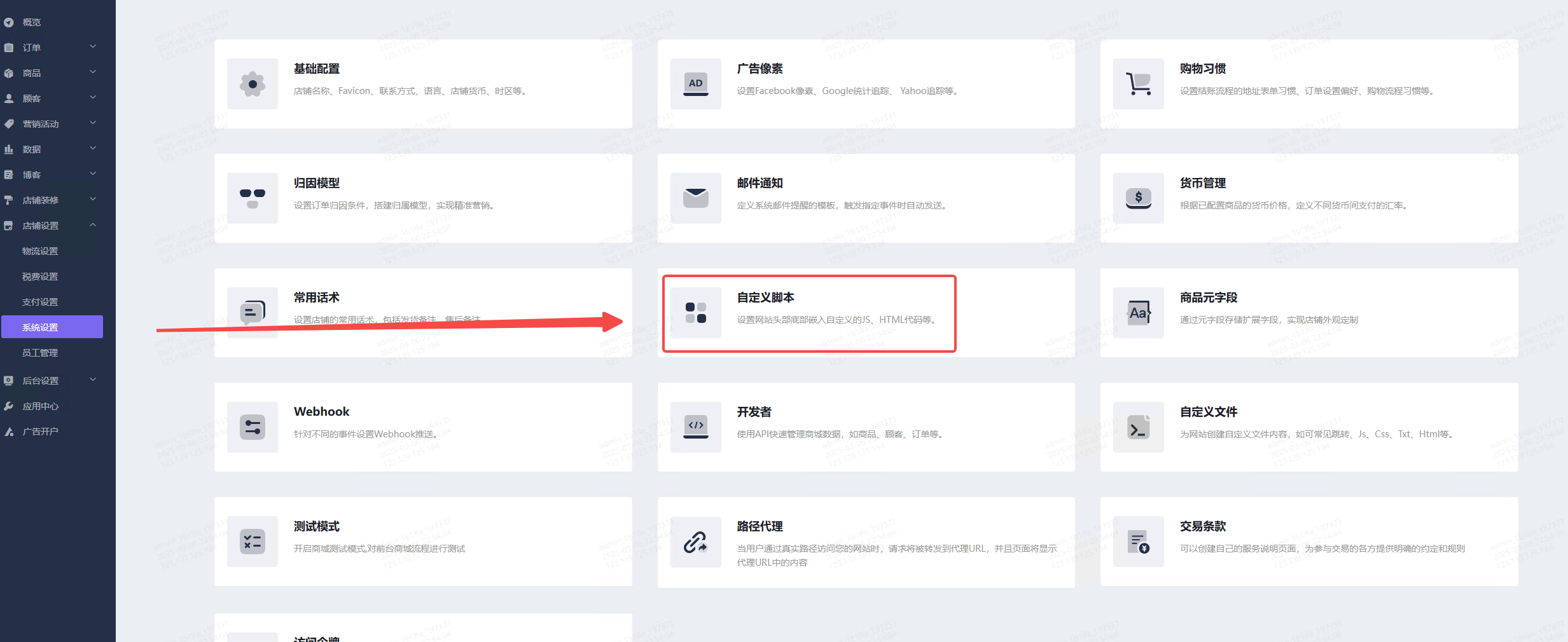Open the 自定义脚本 title link

coord(766,297)
